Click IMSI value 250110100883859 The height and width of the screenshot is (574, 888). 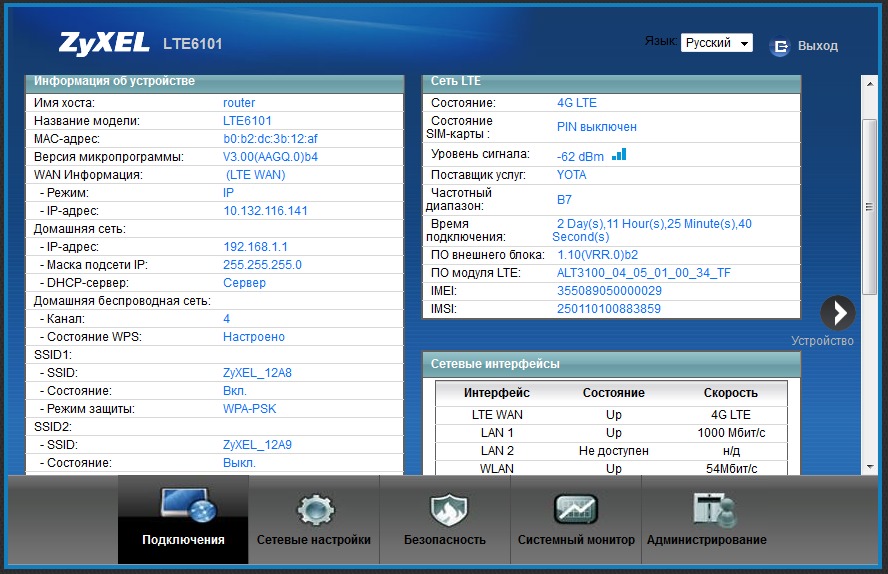609,309
